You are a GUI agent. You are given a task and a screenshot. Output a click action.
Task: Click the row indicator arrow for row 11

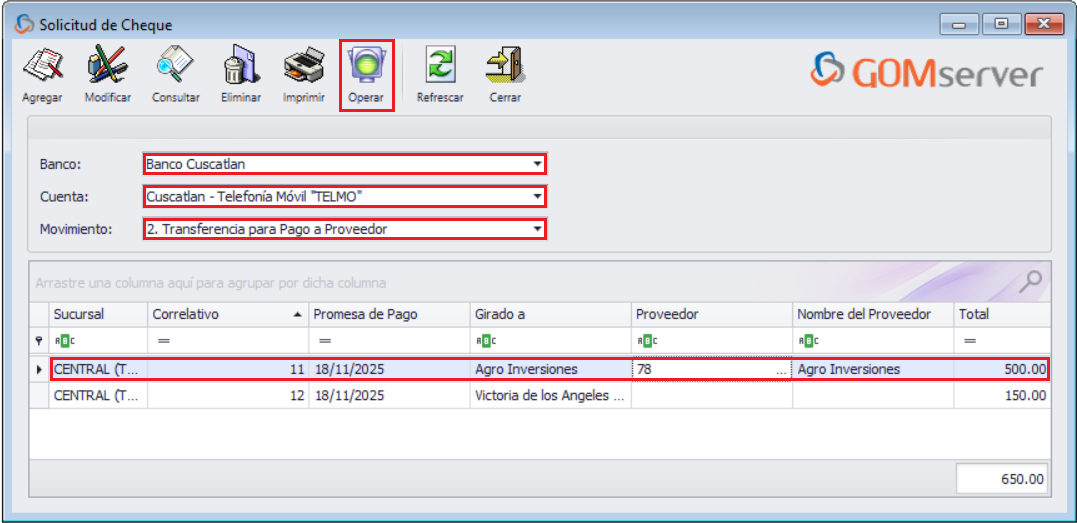39,370
